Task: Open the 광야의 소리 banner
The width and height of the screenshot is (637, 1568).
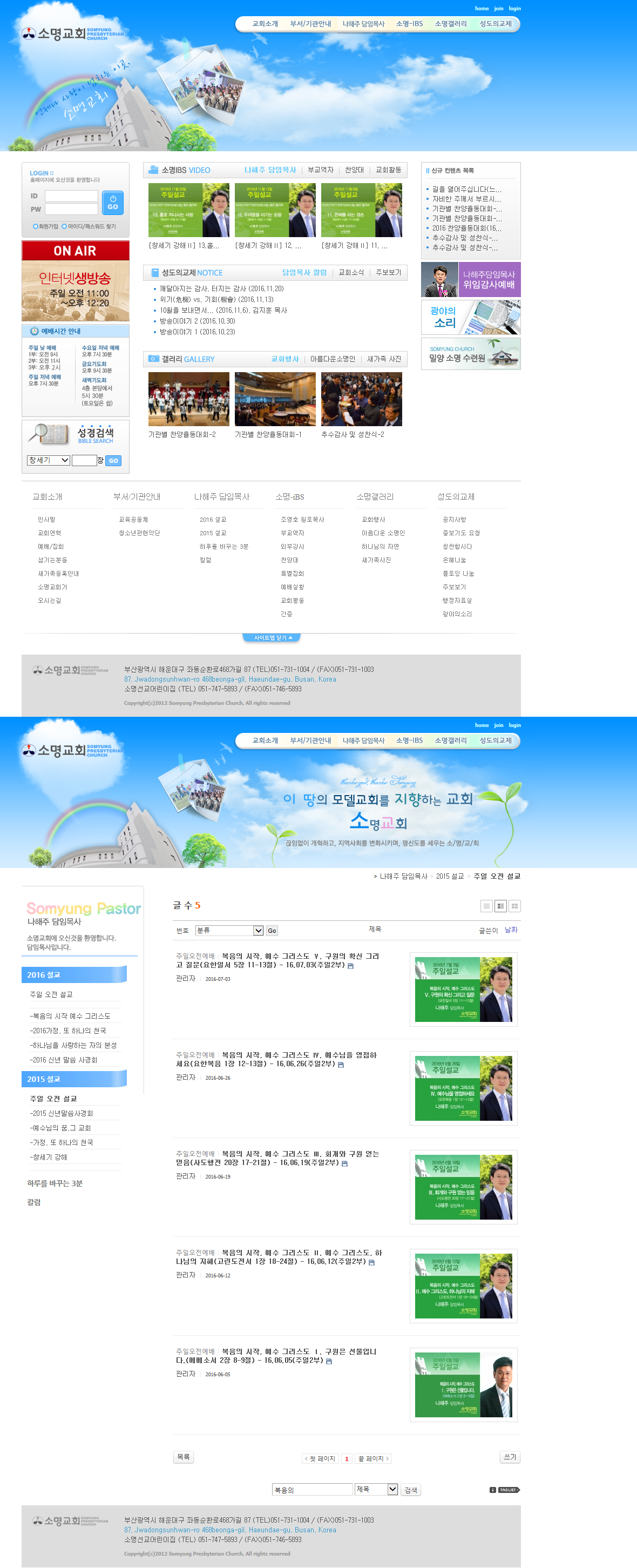Action: point(470,317)
